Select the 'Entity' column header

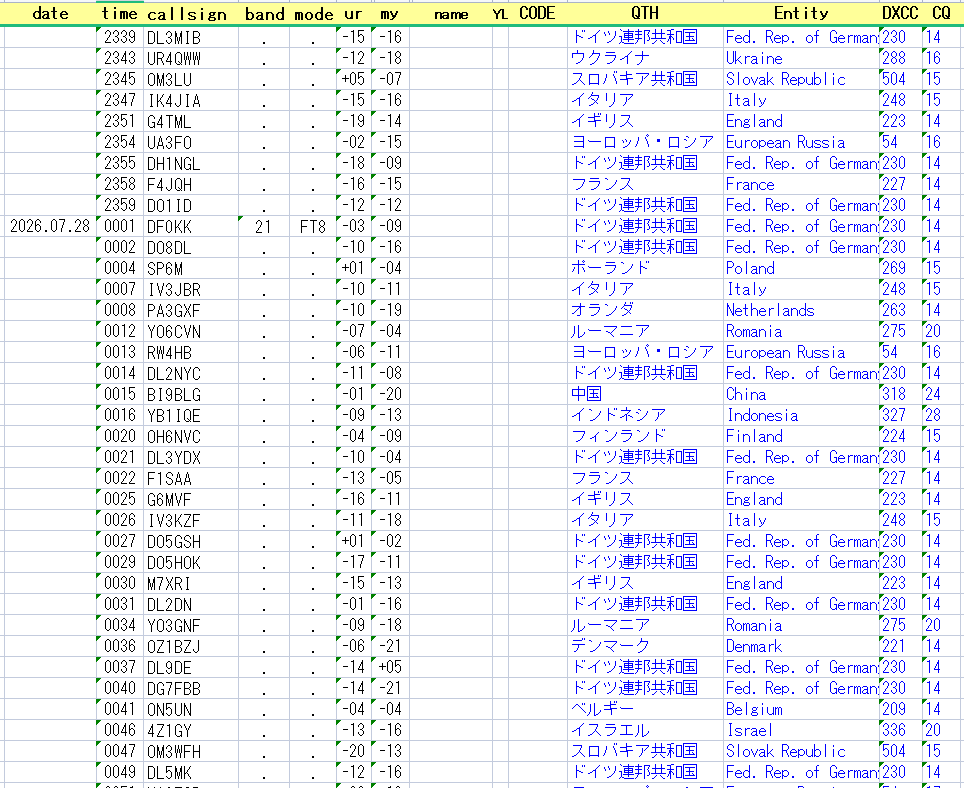pyautogui.click(x=801, y=13)
